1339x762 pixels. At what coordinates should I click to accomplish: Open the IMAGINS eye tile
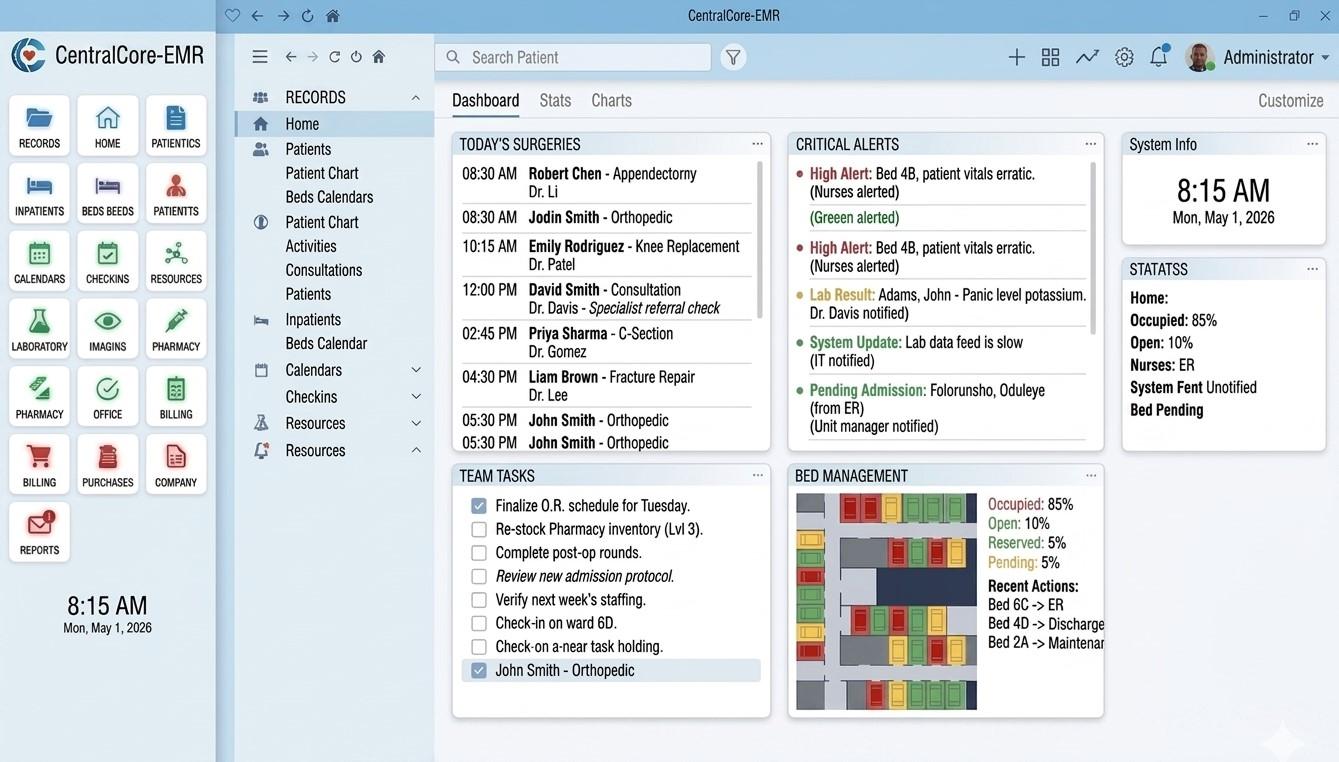(x=108, y=329)
